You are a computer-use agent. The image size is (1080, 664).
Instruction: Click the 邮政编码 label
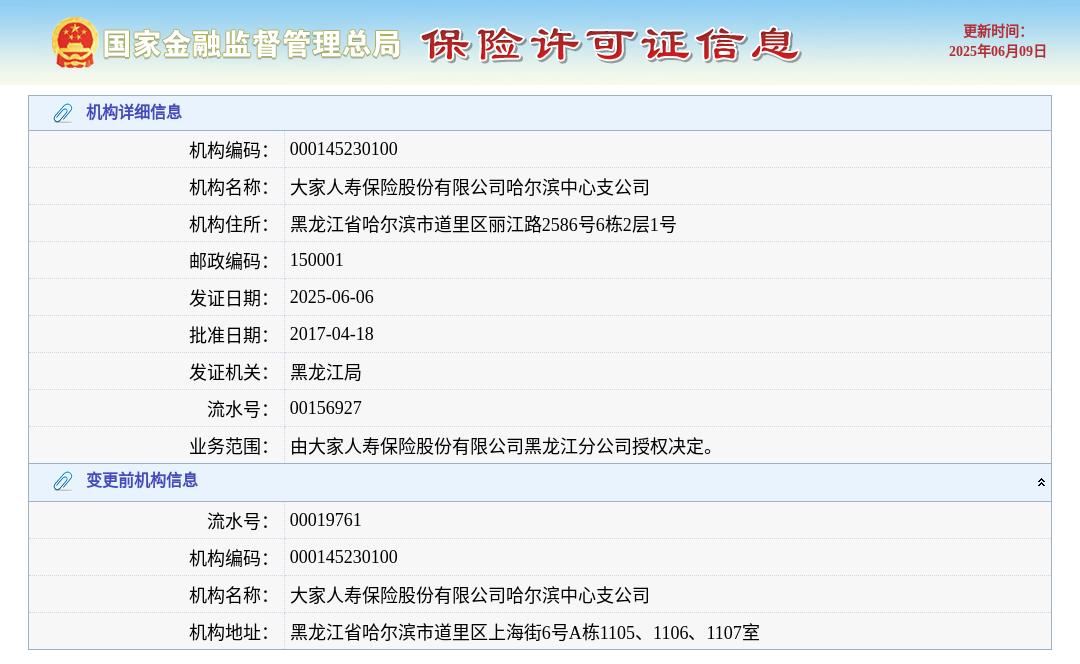point(229,261)
